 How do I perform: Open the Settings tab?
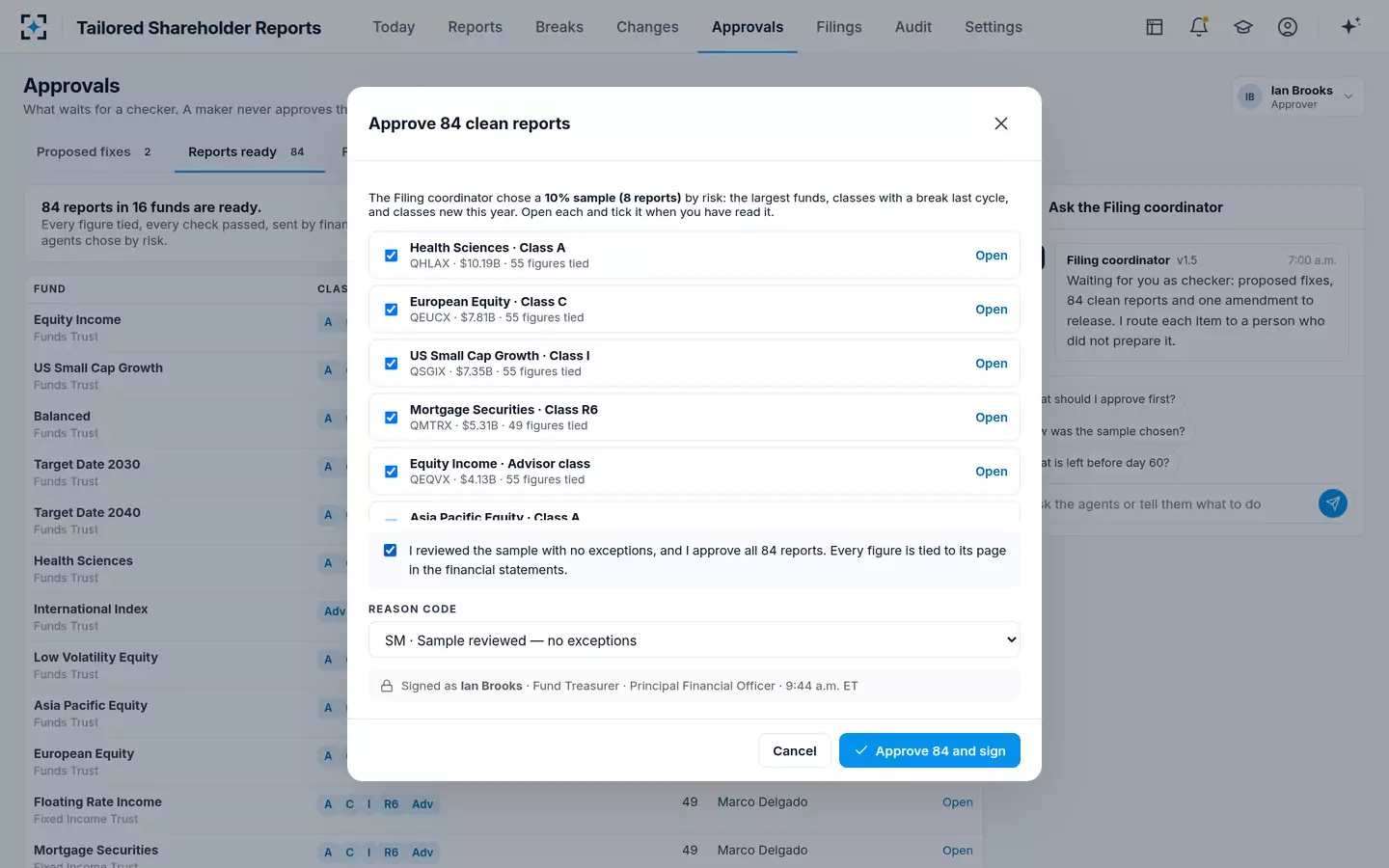(x=994, y=27)
